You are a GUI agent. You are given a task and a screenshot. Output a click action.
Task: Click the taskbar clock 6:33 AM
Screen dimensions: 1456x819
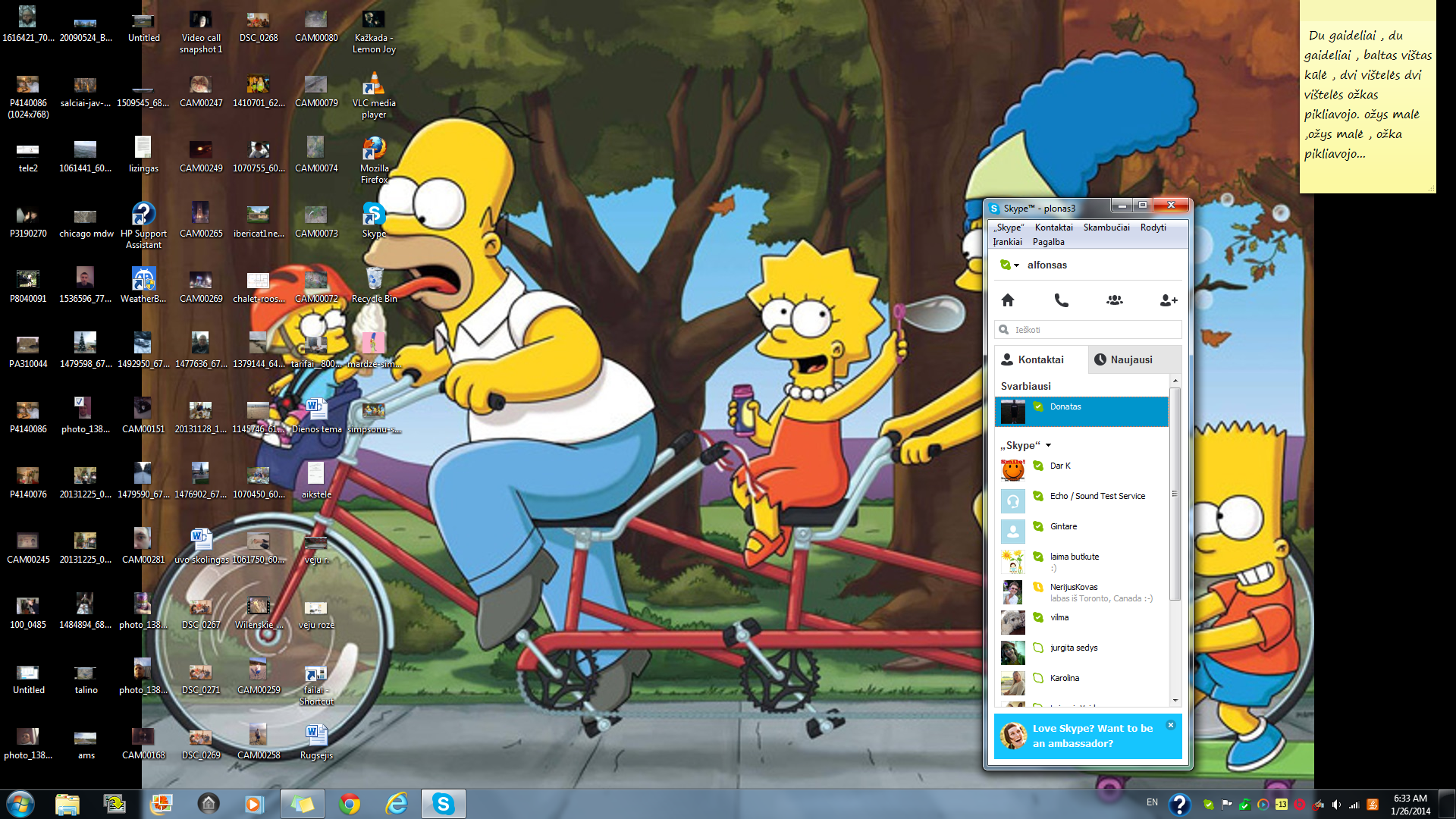click(x=1410, y=799)
